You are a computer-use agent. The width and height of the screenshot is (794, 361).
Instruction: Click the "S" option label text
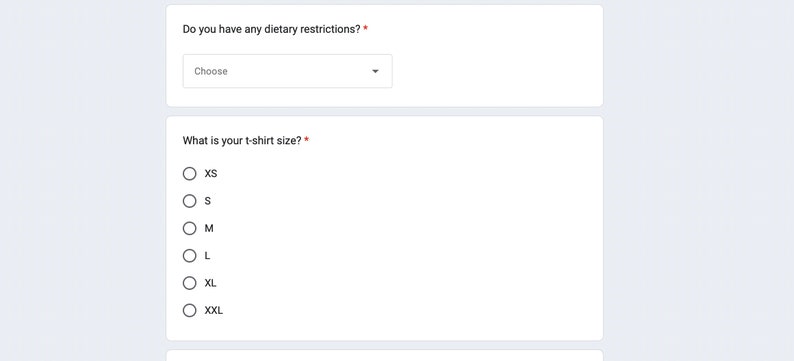tap(208, 201)
